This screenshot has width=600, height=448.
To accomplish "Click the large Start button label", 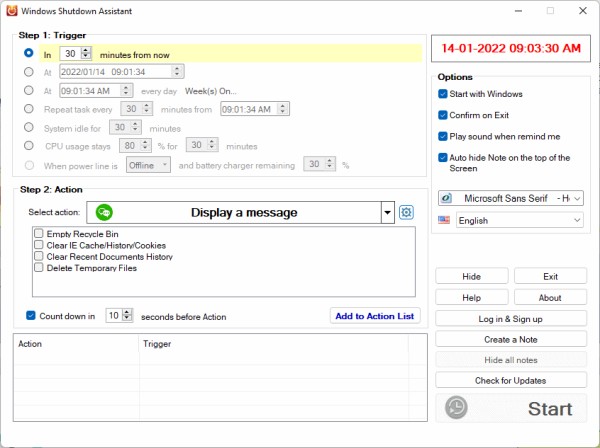I will (x=550, y=409).
